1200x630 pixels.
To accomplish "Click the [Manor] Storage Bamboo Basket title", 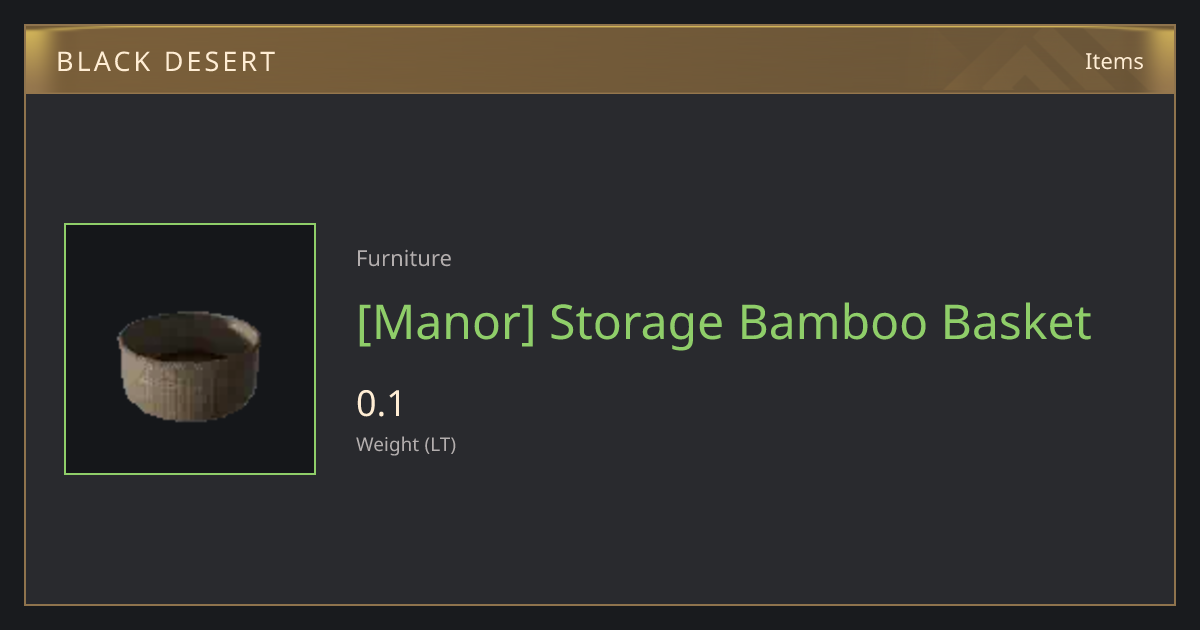I will pos(724,323).
